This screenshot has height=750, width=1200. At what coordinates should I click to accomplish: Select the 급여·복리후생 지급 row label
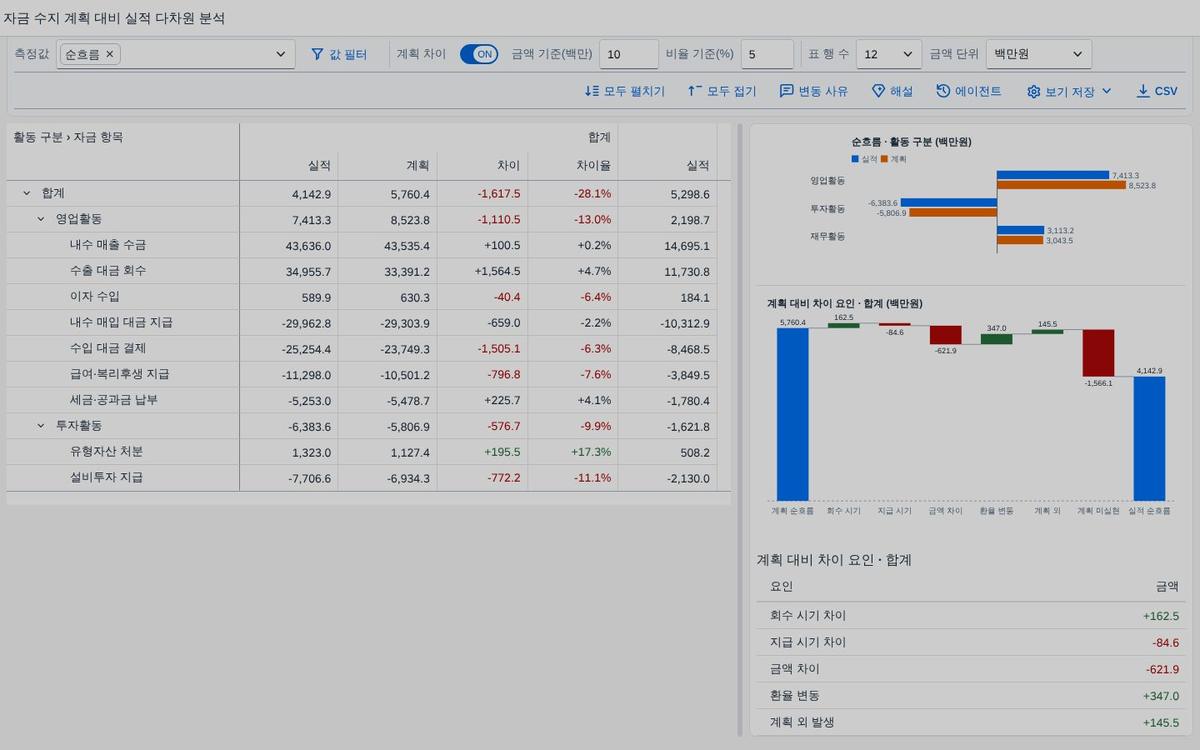click(120, 374)
